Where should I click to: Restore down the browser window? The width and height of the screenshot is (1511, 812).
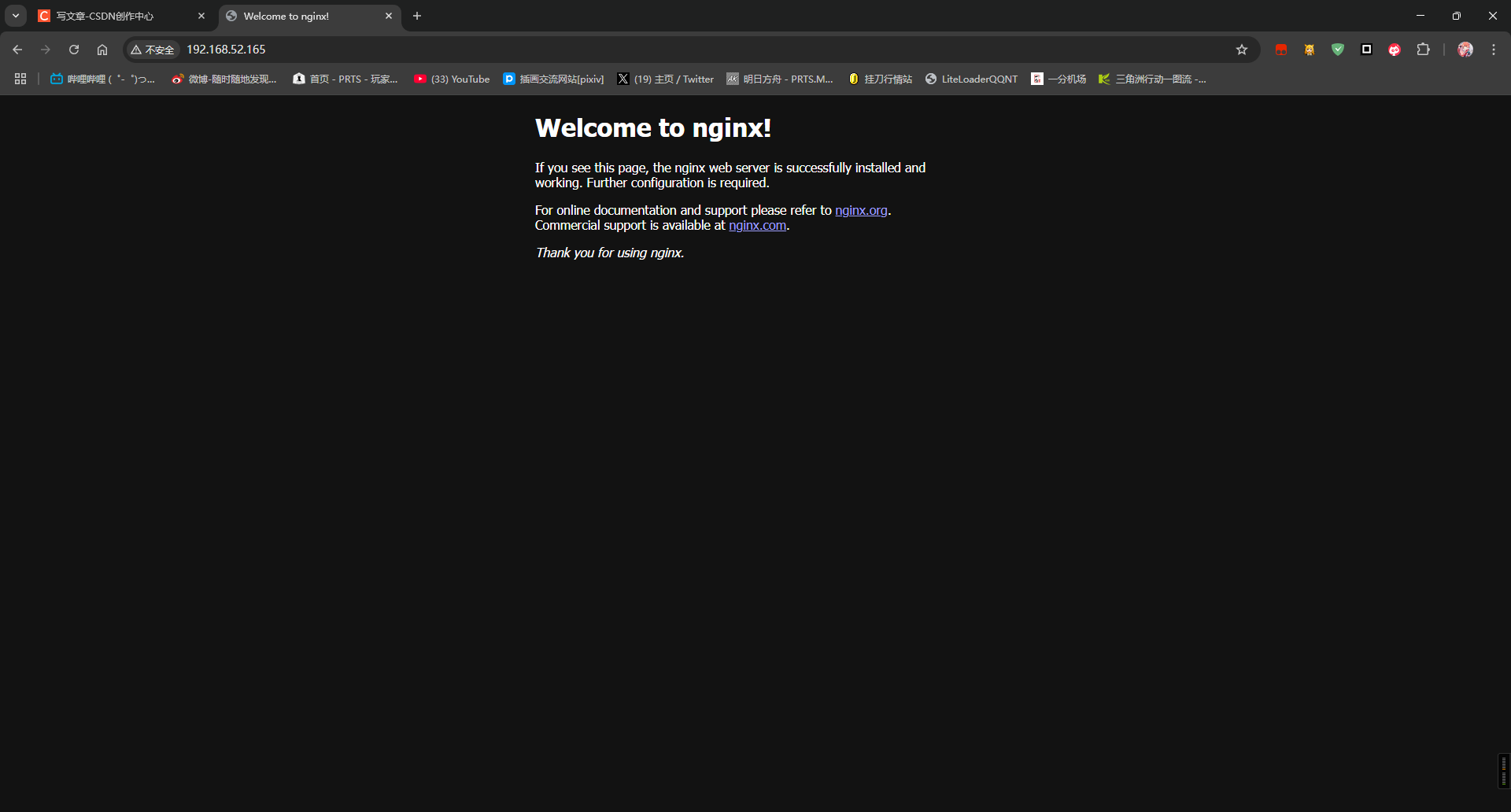tap(1457, 16)
